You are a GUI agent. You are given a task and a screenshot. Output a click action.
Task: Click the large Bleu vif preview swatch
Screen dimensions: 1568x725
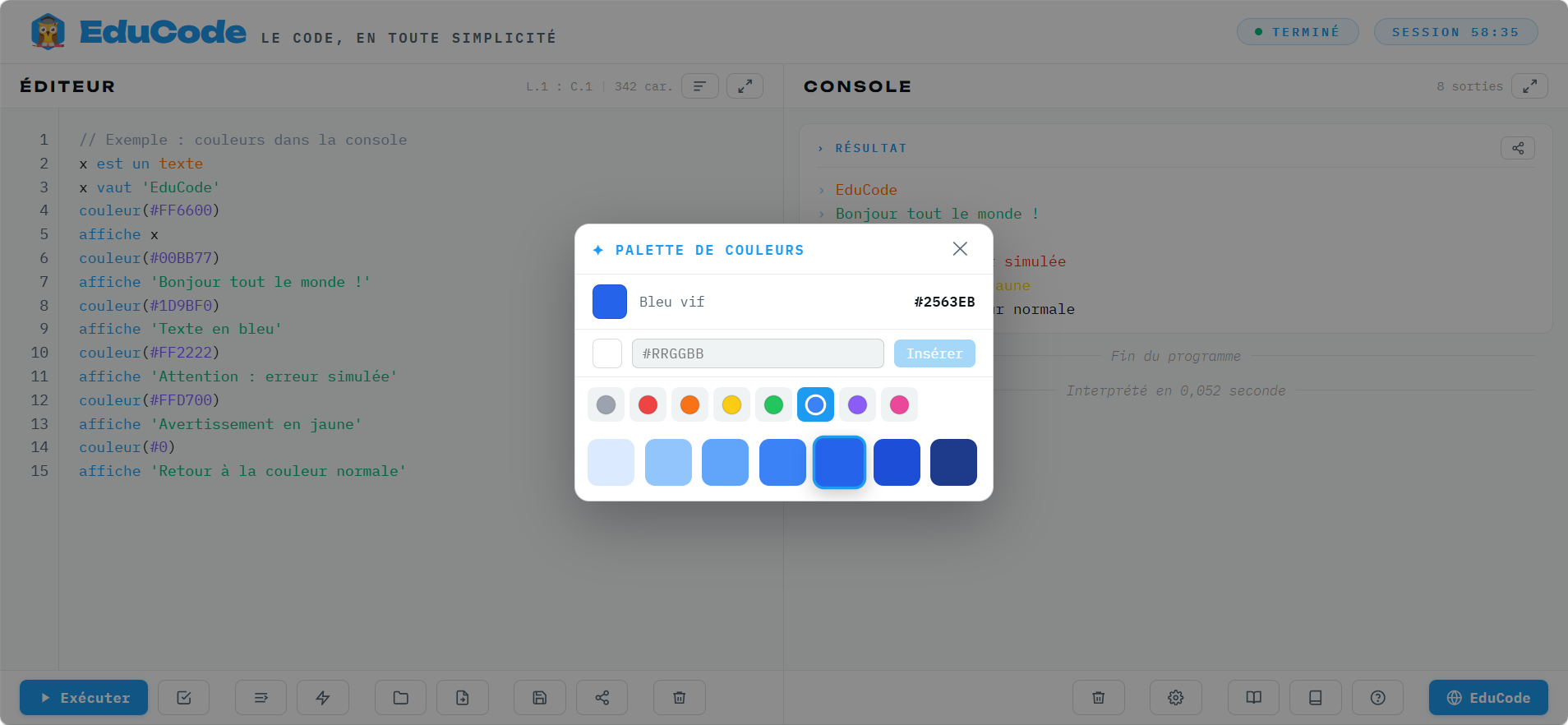point(610,302)
